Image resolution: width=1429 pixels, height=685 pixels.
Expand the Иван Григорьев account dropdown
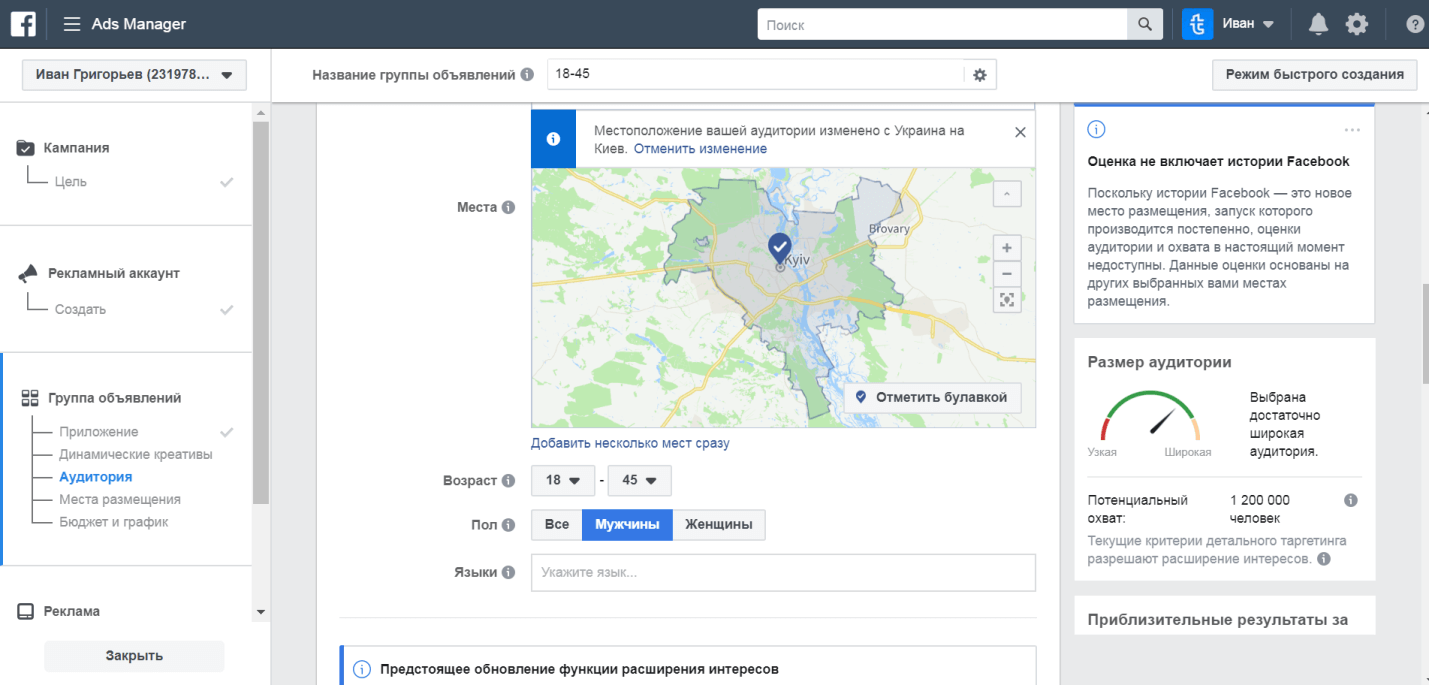click(x=134, y=75)
